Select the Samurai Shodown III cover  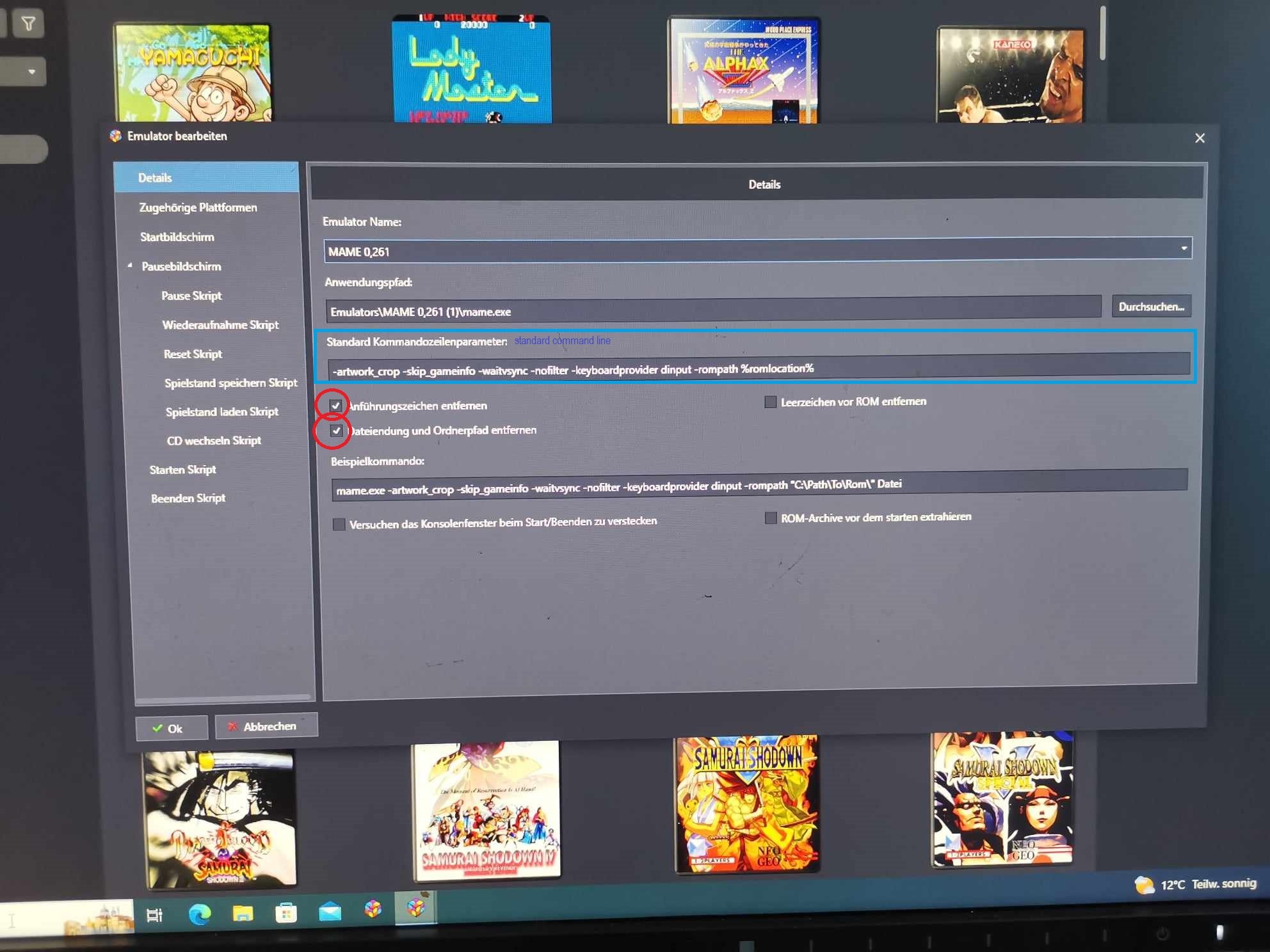[220, 820]
